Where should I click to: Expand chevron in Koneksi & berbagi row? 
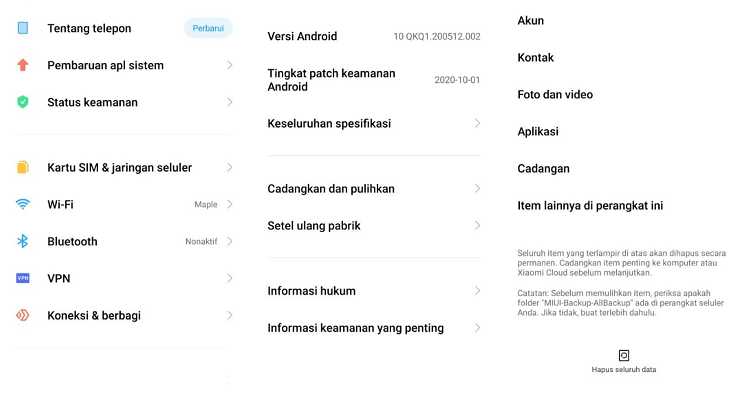click(230, 315)
